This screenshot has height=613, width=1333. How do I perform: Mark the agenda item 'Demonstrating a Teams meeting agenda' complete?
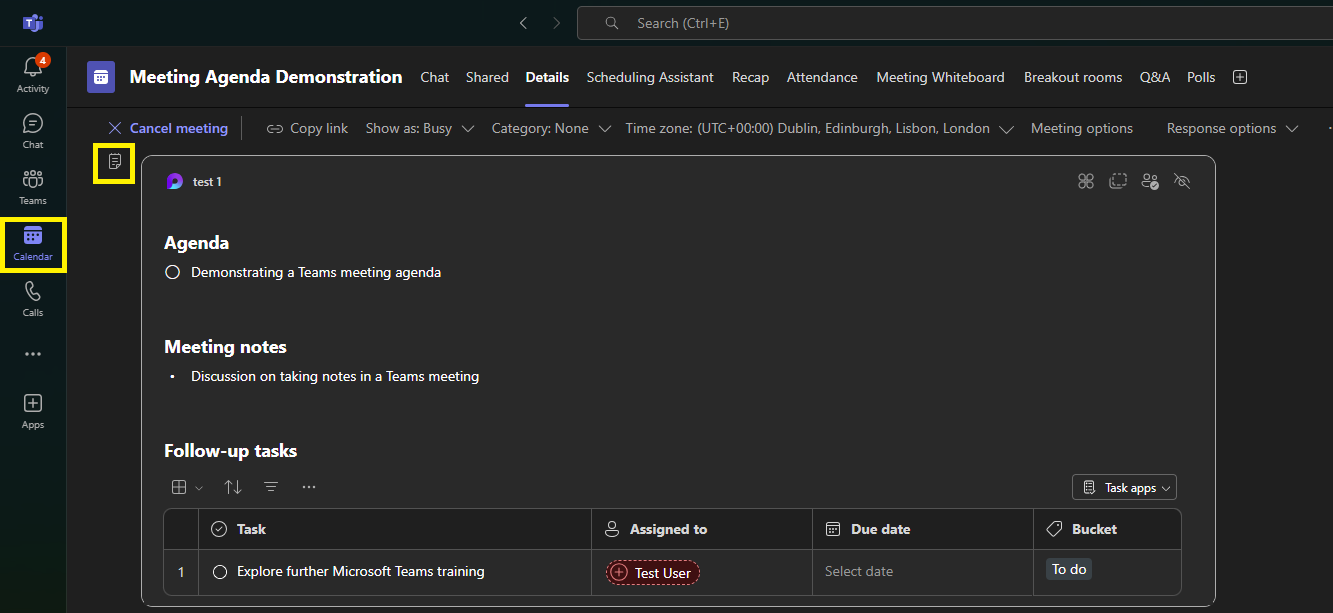[x=172, y=272]
